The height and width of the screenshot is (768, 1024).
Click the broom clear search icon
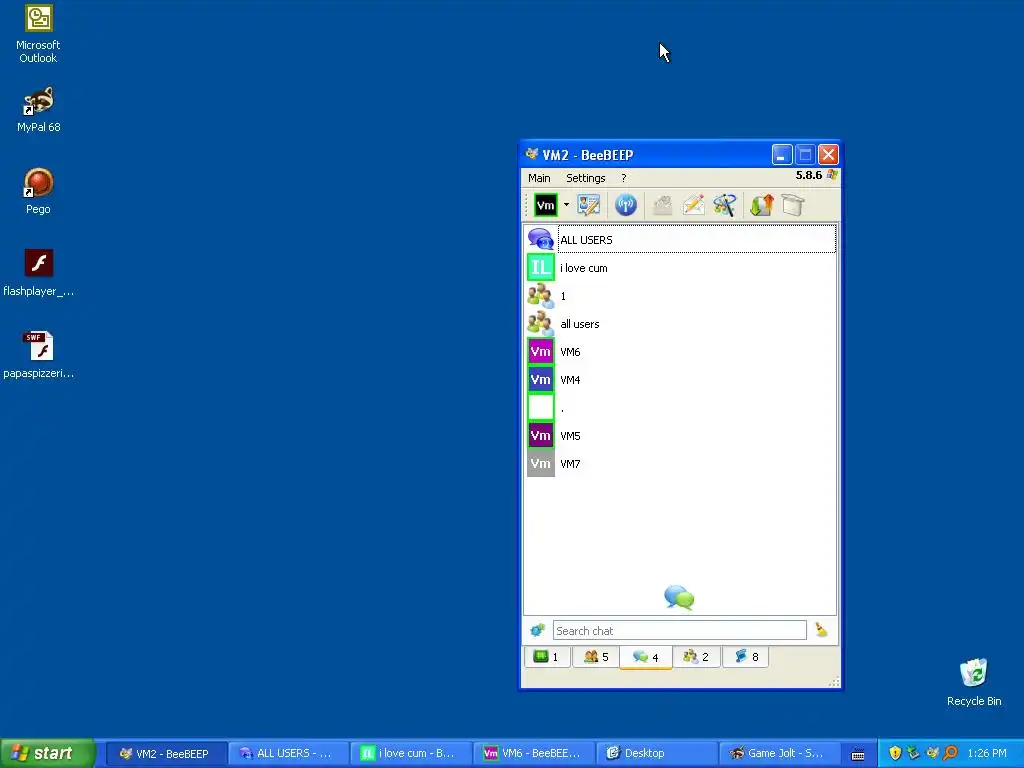[822, 630]
